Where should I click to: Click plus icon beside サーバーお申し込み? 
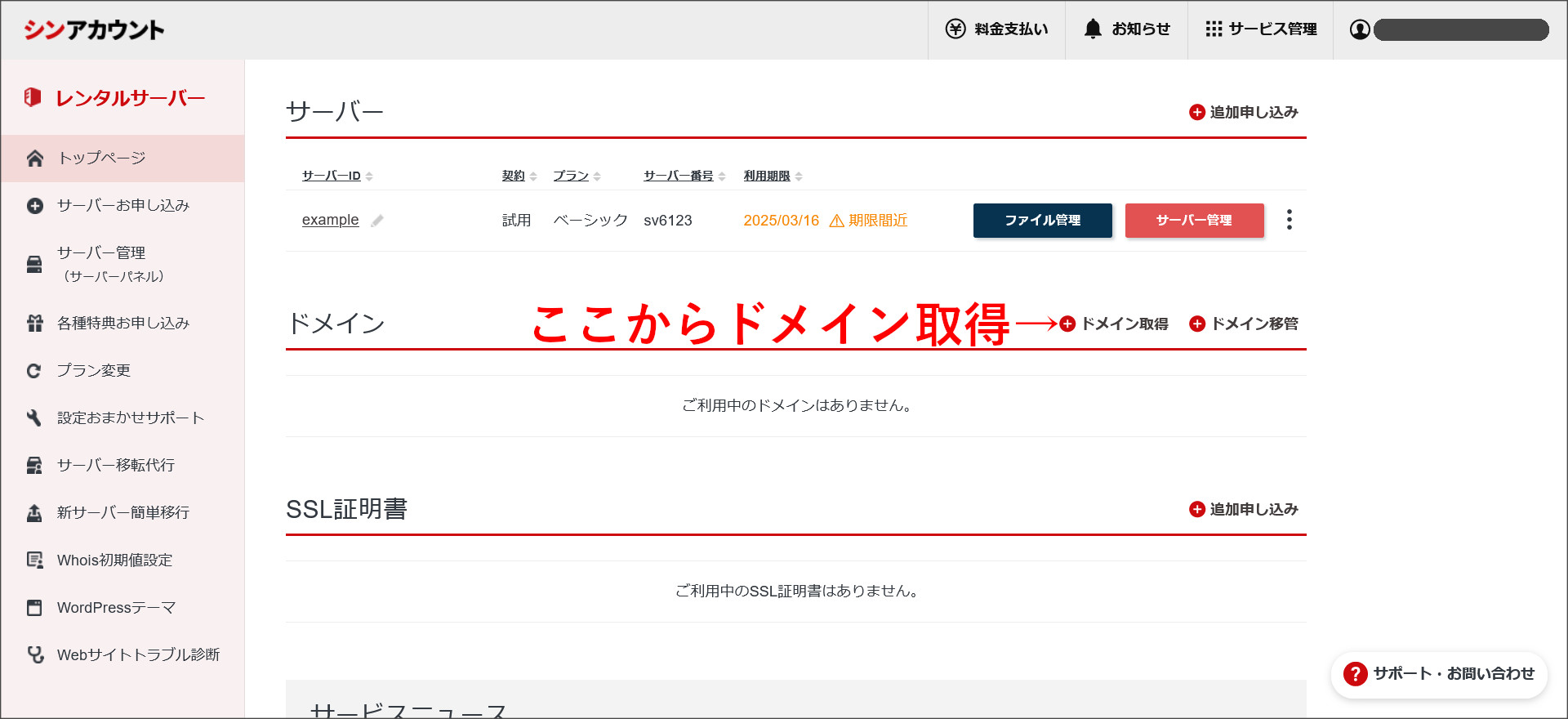click(x=34, y=206)
